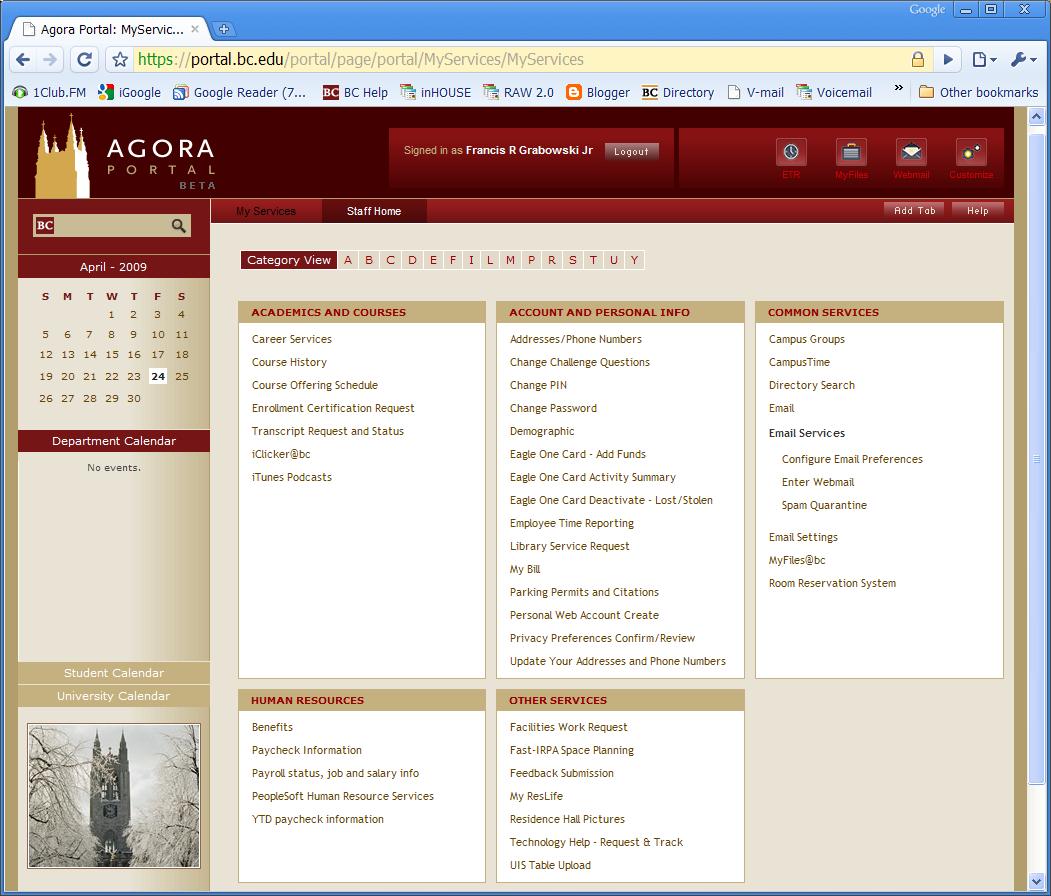The height and width of the screenshot is (896, 1051).
Task: Click the search magnifier in BC search box
Action: click(x=178, y=226)
